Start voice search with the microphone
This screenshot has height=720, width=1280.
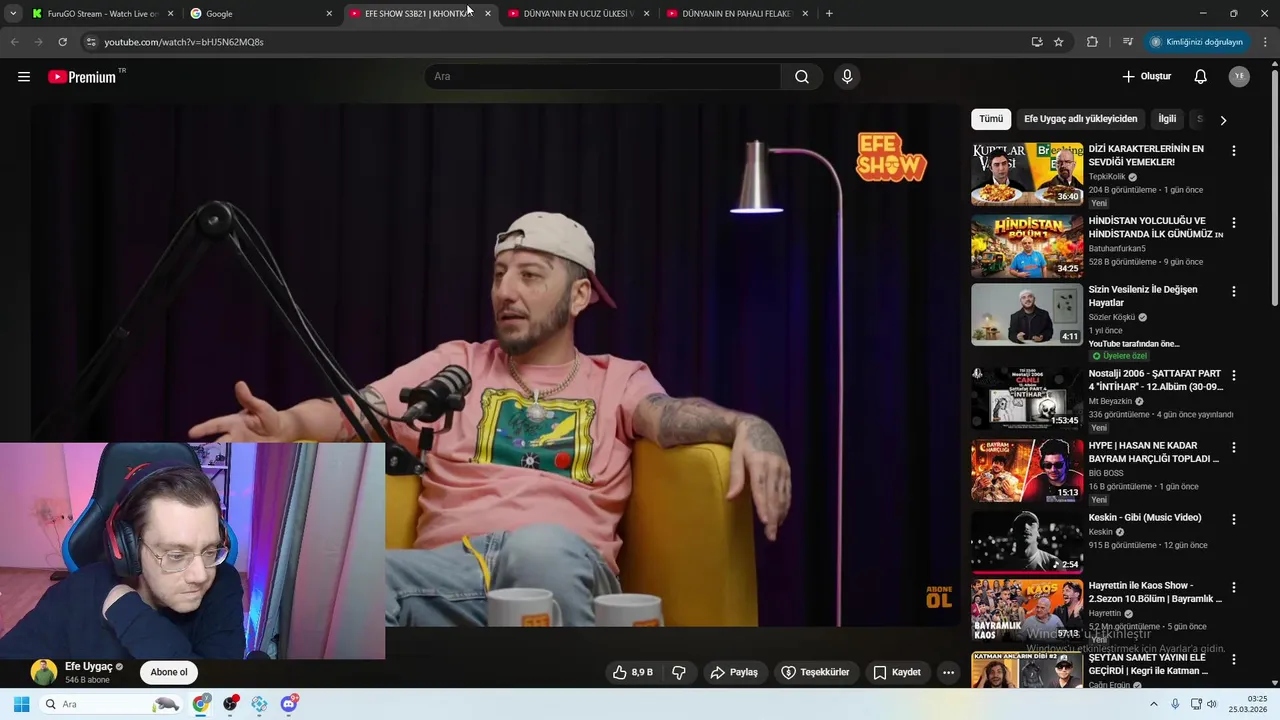click(847, 77)
